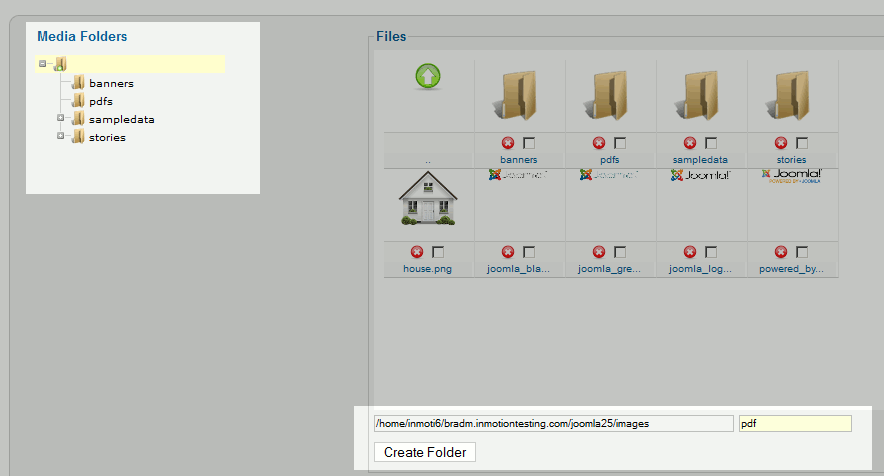Viewport: 884px width, 476px height.
Task: Check the banners folder checkbox
Action: click(529, 143)
